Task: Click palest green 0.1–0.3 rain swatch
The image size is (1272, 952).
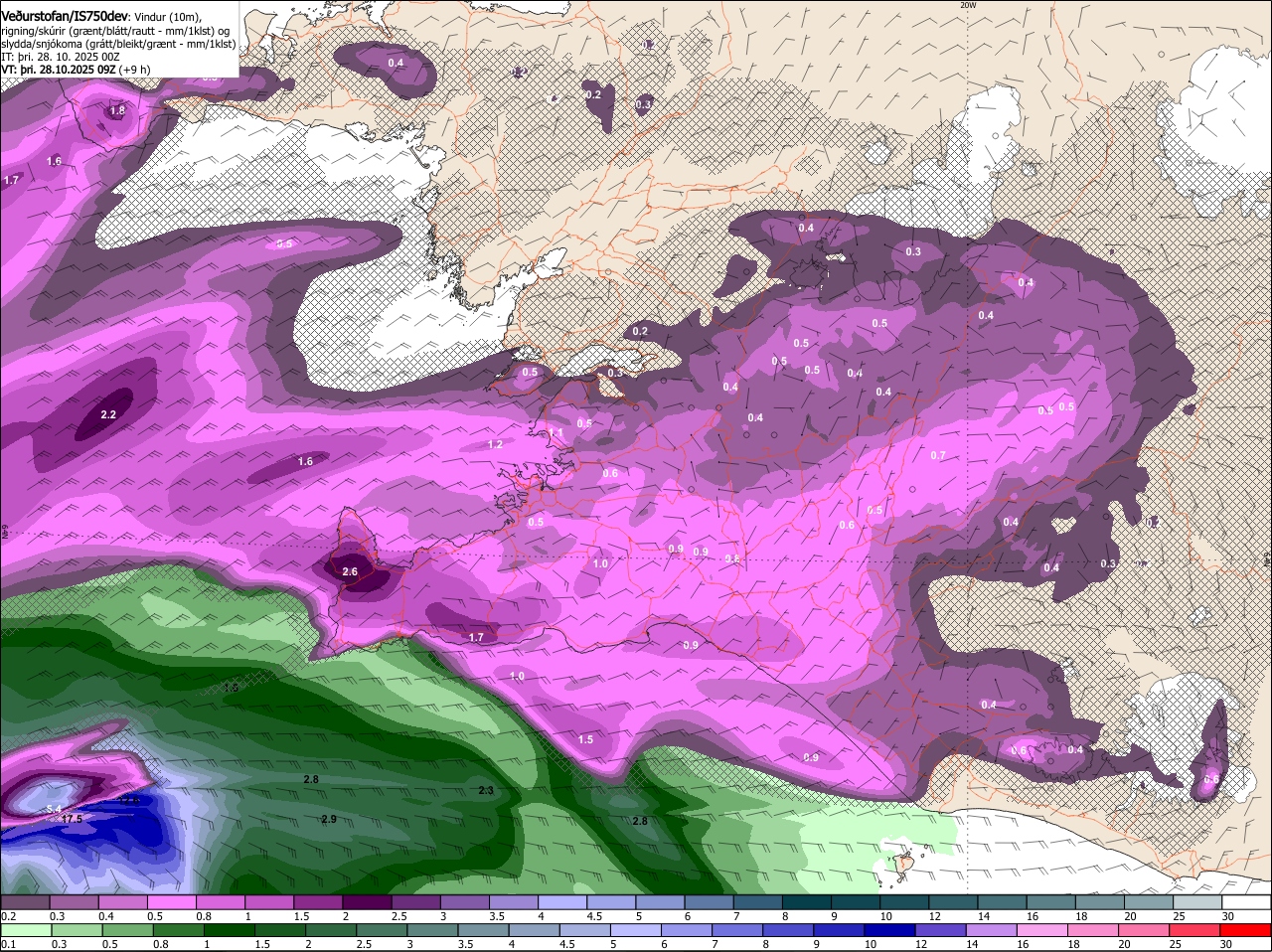Action: pos(25,930)
